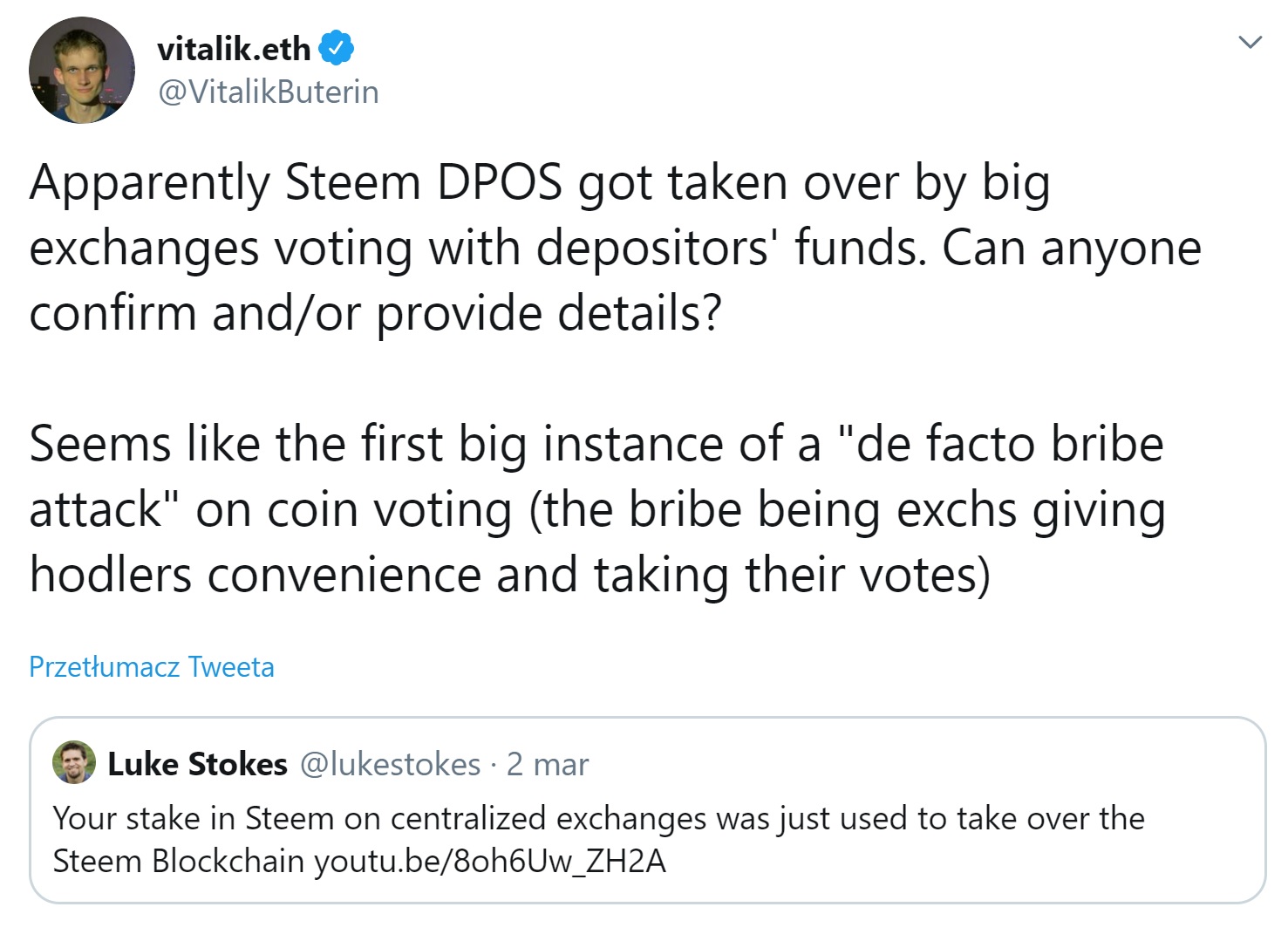
Task: Click the "attack" on coin voting line
Action: 596,509
